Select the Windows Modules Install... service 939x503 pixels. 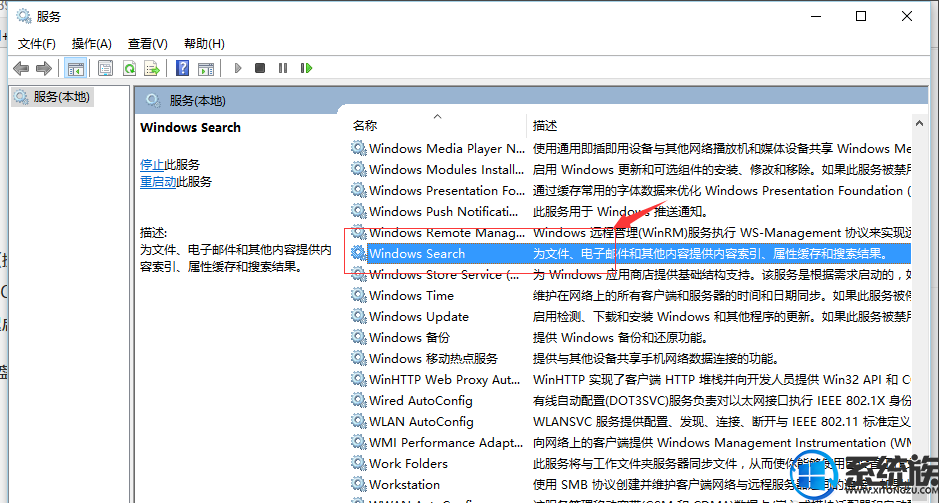pyautogui.click(x=447, y=169)
